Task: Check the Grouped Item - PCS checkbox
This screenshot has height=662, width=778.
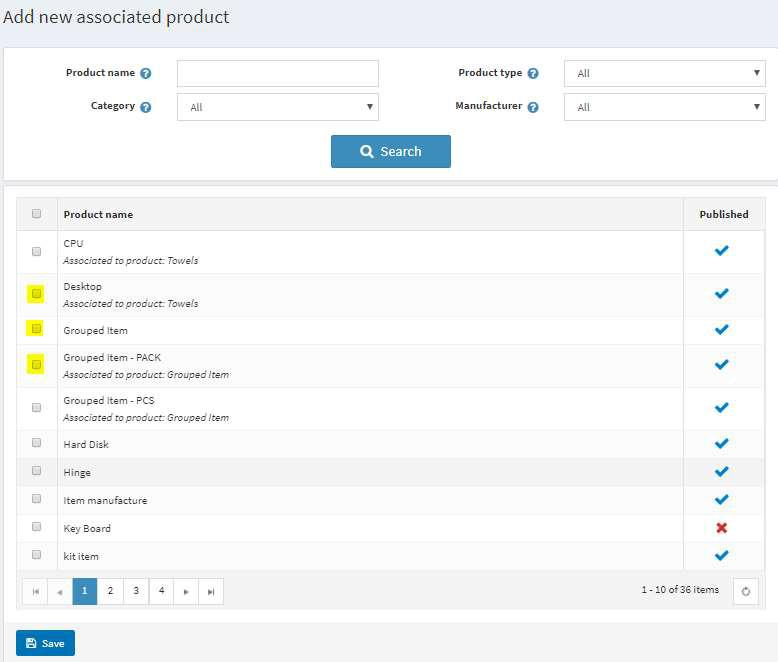Action: click(x=36, y=407)
